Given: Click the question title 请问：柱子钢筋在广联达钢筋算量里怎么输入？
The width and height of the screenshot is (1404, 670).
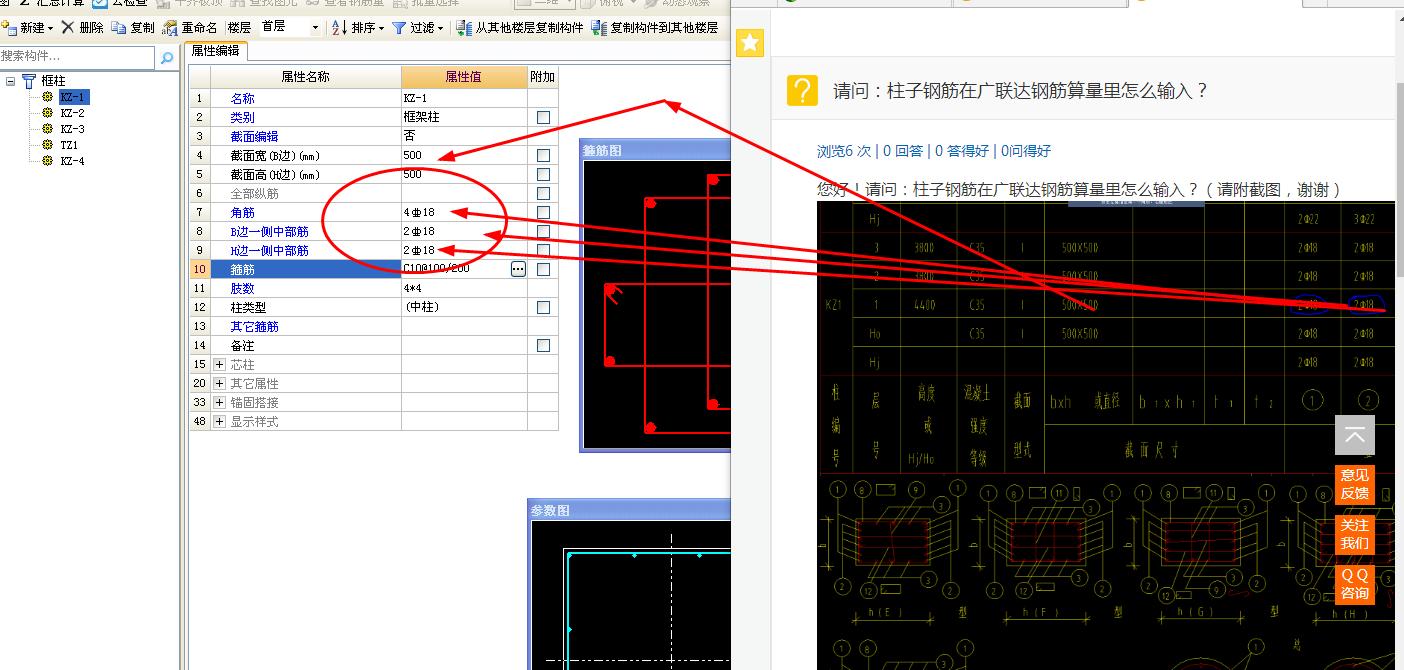Looking at the screenshot, I should pos(1021,91).
